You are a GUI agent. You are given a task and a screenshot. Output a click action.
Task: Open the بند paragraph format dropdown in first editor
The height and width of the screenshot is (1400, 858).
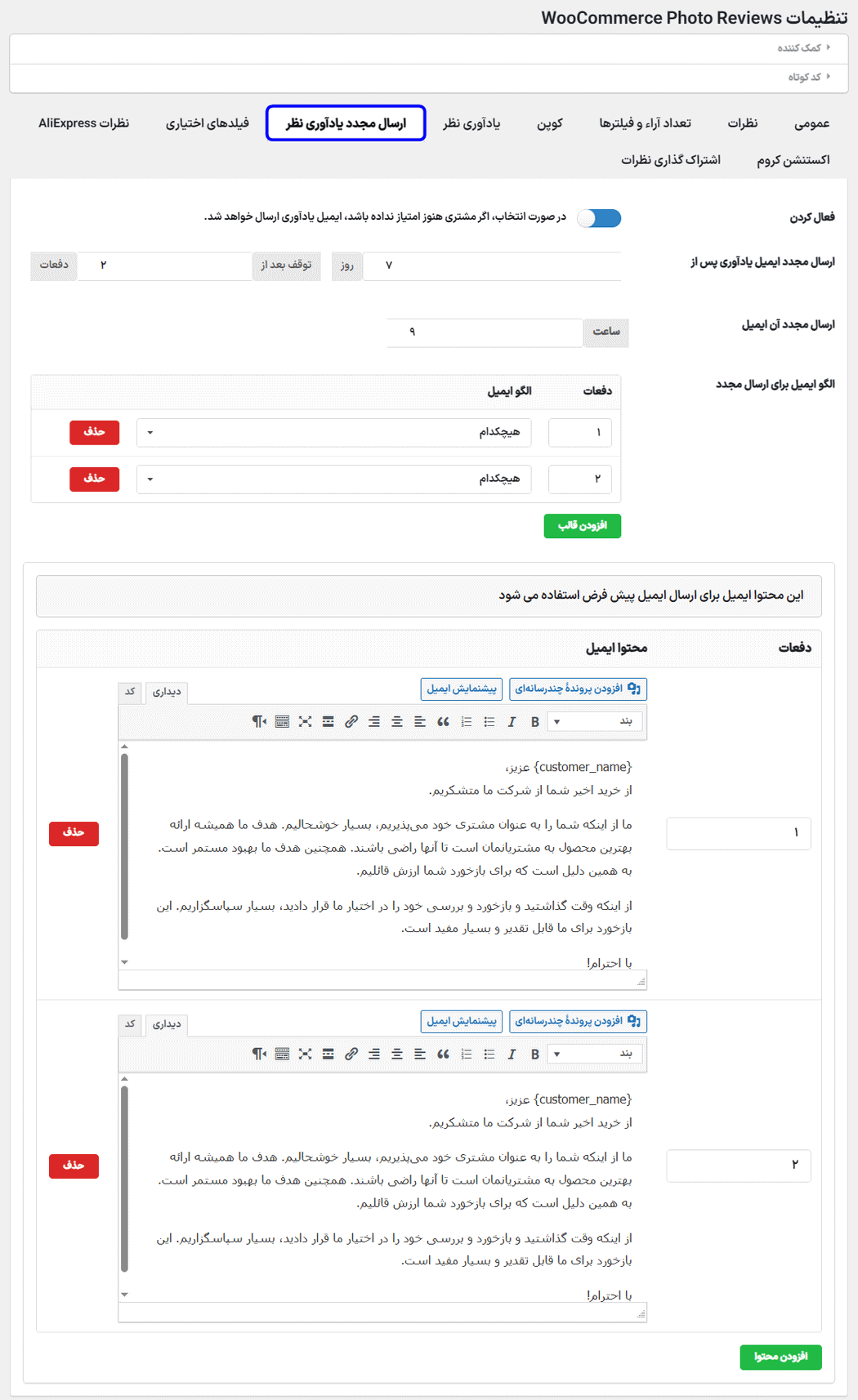click(x=595, y=722)
